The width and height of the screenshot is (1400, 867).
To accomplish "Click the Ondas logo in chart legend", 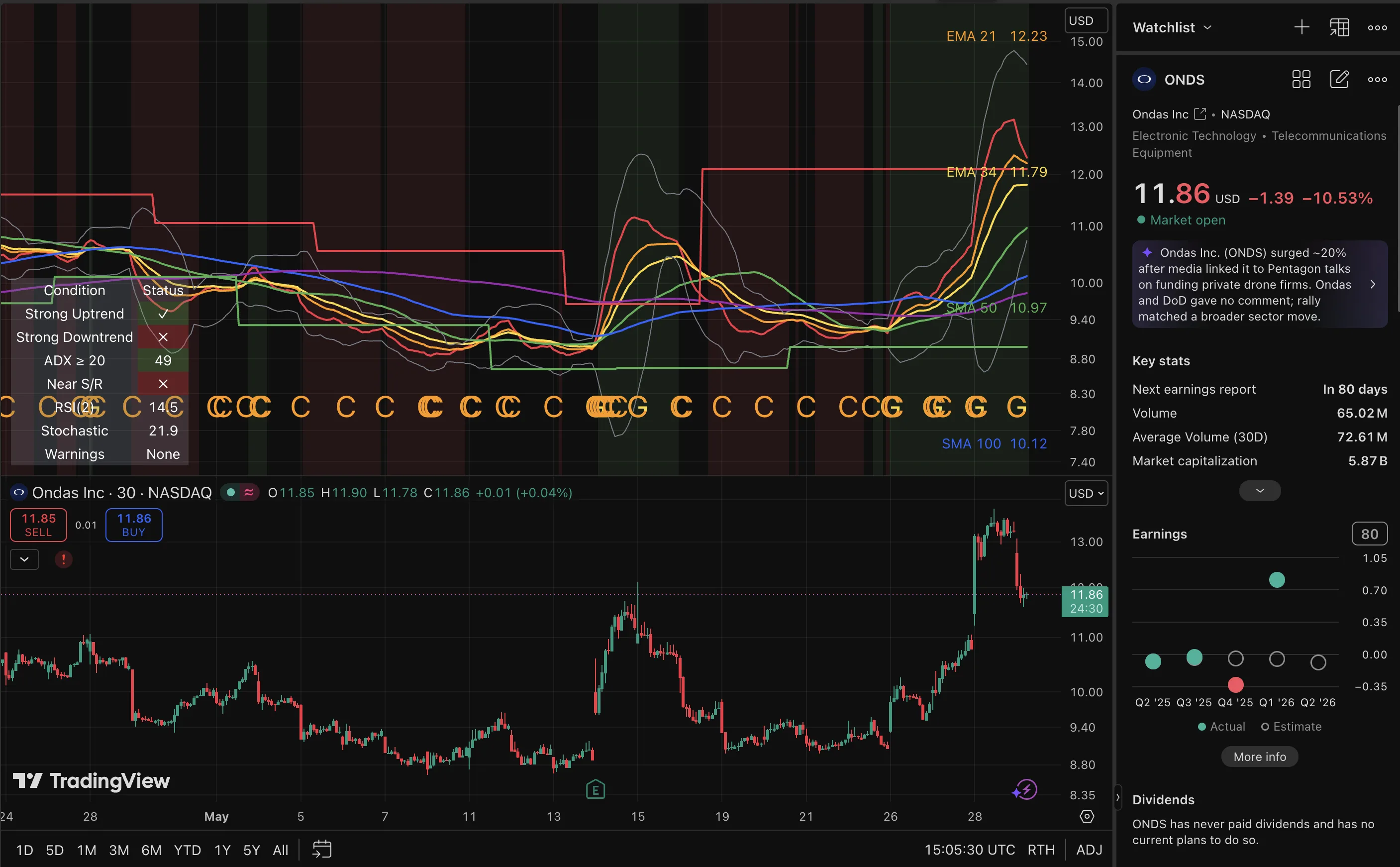I will click(19, 493).
